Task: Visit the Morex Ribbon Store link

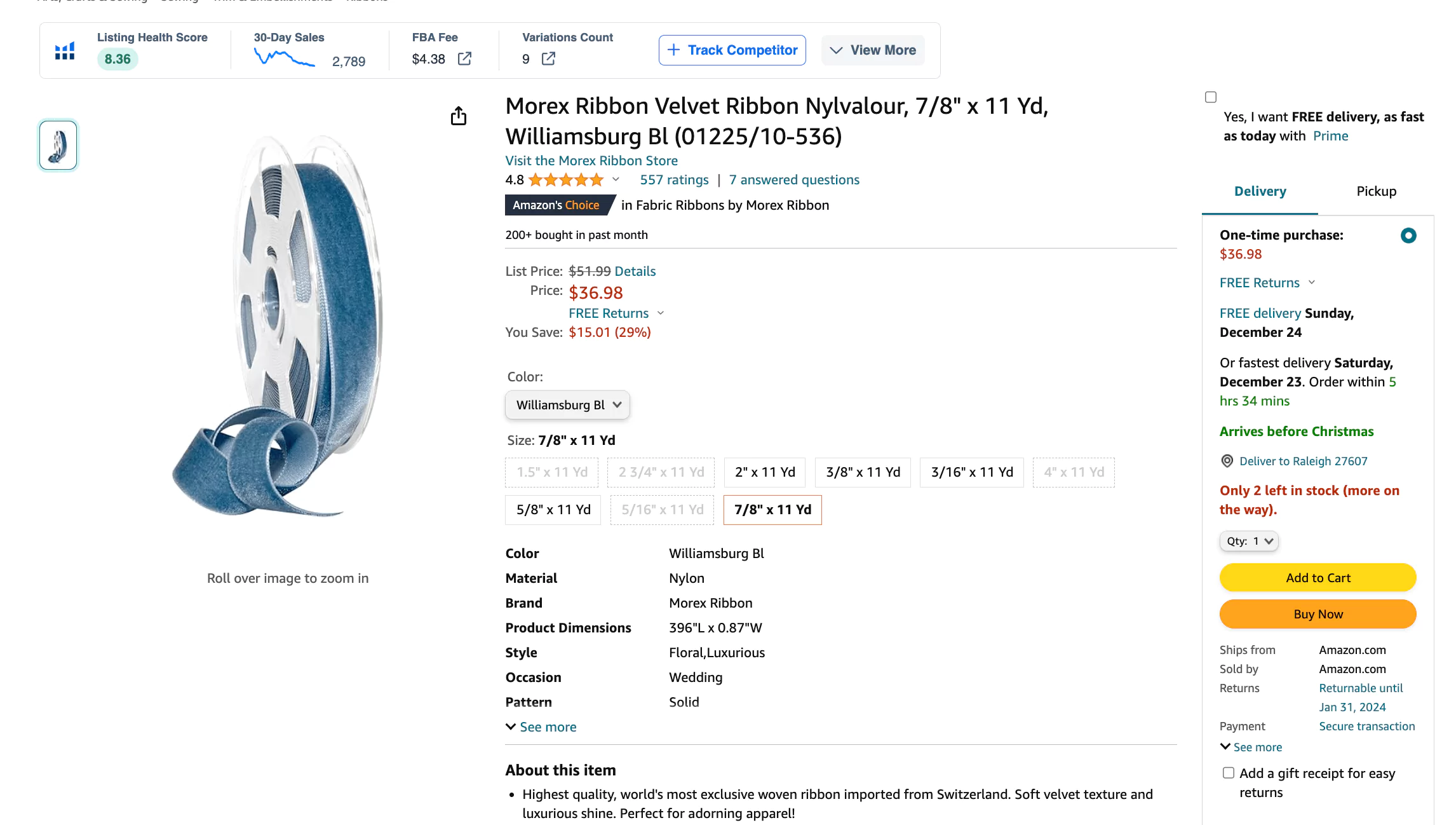Action: coord(591,161)
